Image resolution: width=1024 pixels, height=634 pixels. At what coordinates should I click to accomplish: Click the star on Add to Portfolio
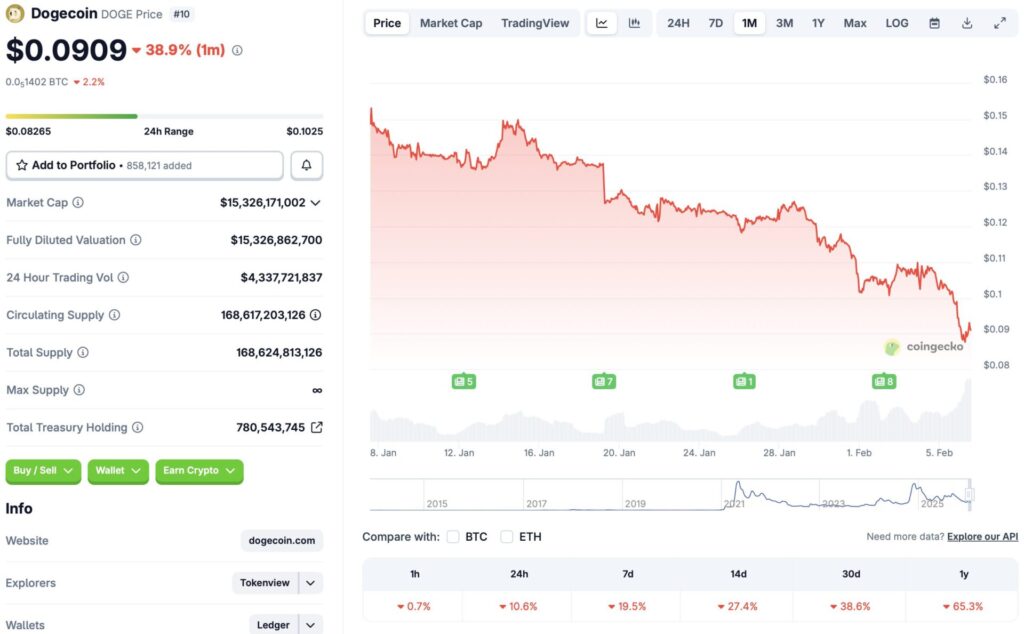pyautogui.click(x=24, y=164)
